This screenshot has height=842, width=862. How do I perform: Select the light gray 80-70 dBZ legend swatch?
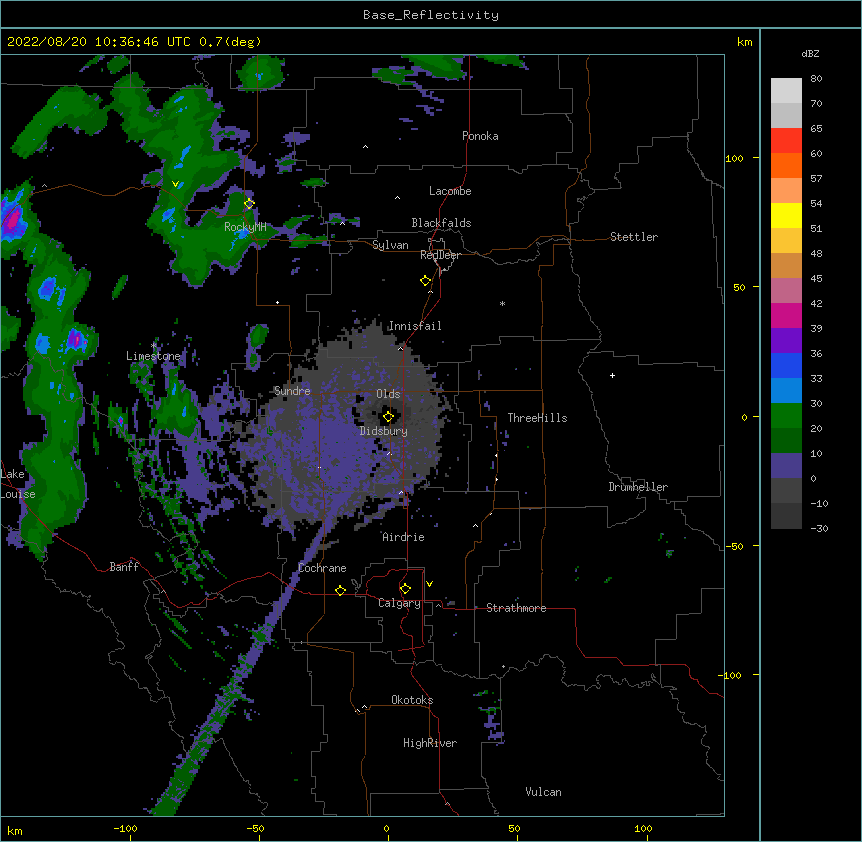(x=786, y=90)
